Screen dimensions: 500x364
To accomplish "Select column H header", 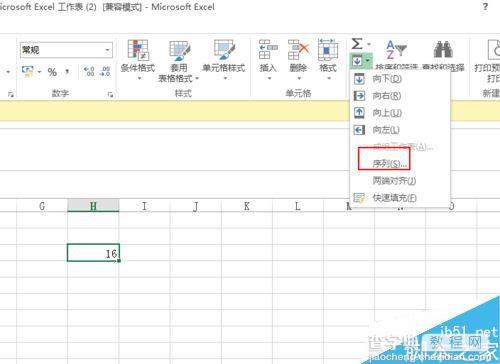I will tap(93, 206).
